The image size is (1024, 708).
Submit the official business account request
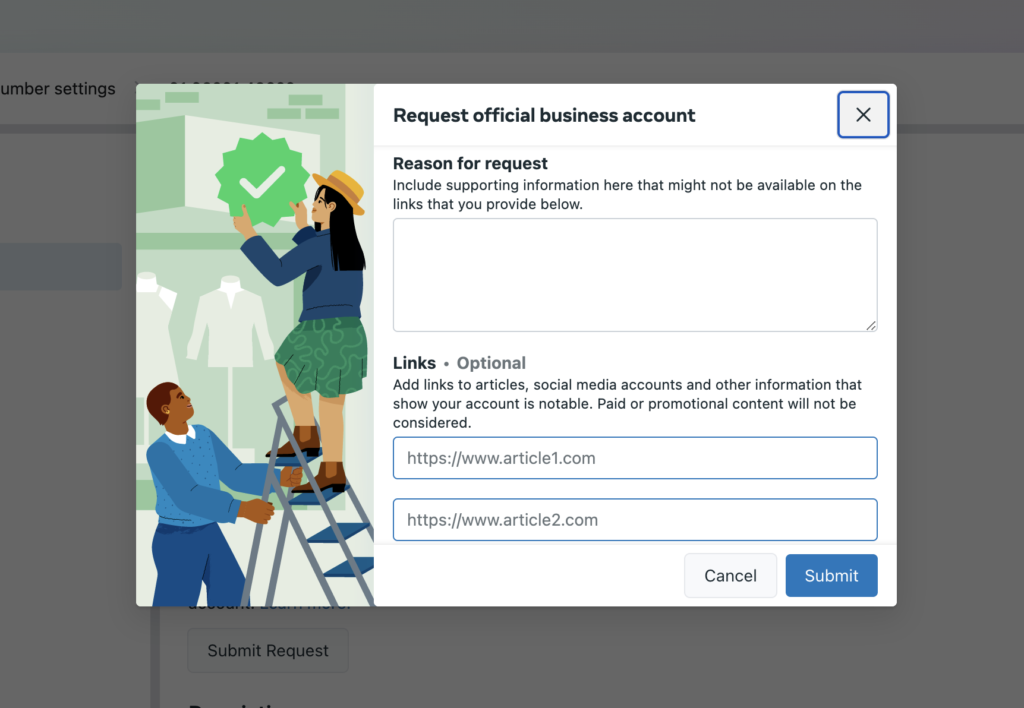tap(831, 575)
